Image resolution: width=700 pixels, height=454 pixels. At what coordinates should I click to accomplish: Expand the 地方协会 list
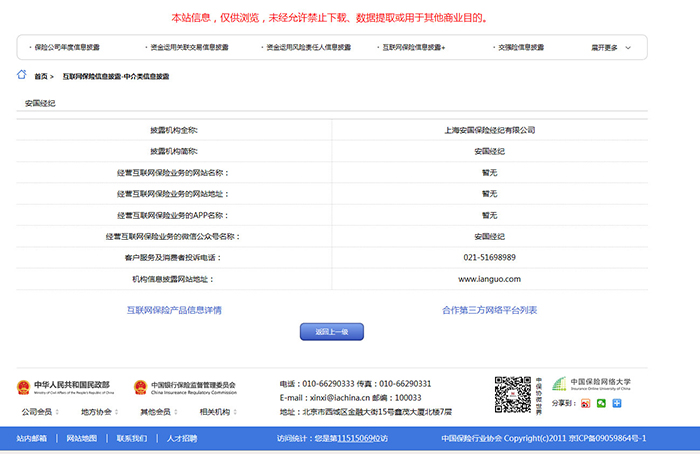point(100,412)
